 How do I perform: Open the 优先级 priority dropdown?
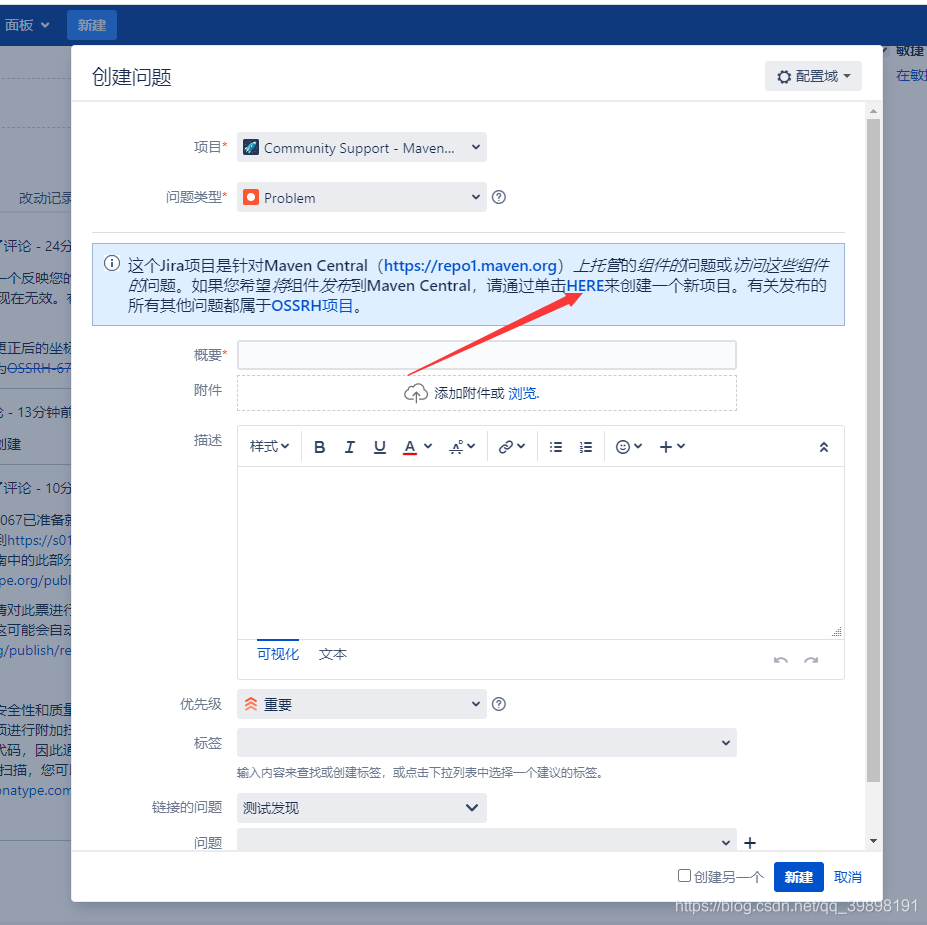click(362, 704)
